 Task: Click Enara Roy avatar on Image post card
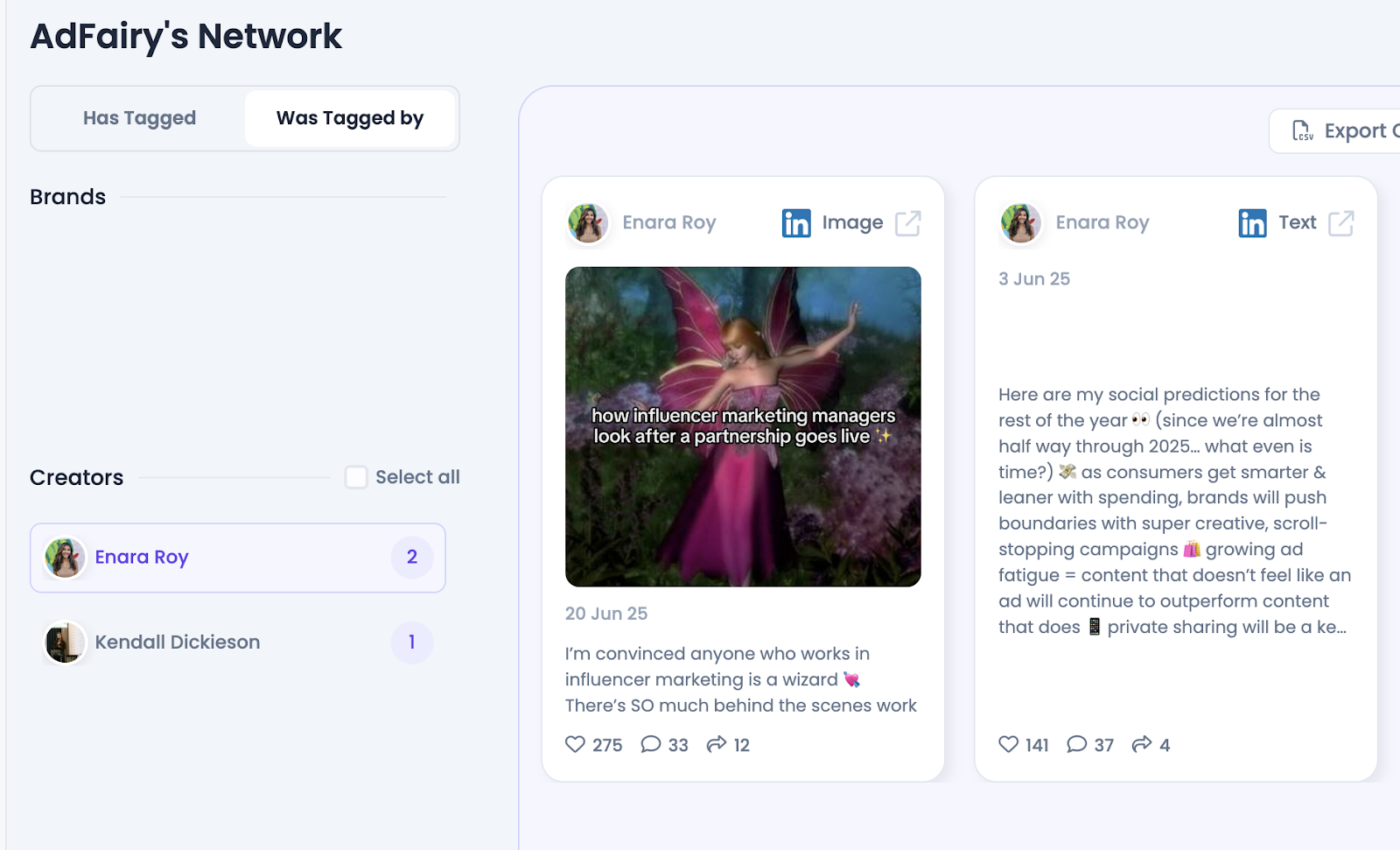[x=588, y=223]
